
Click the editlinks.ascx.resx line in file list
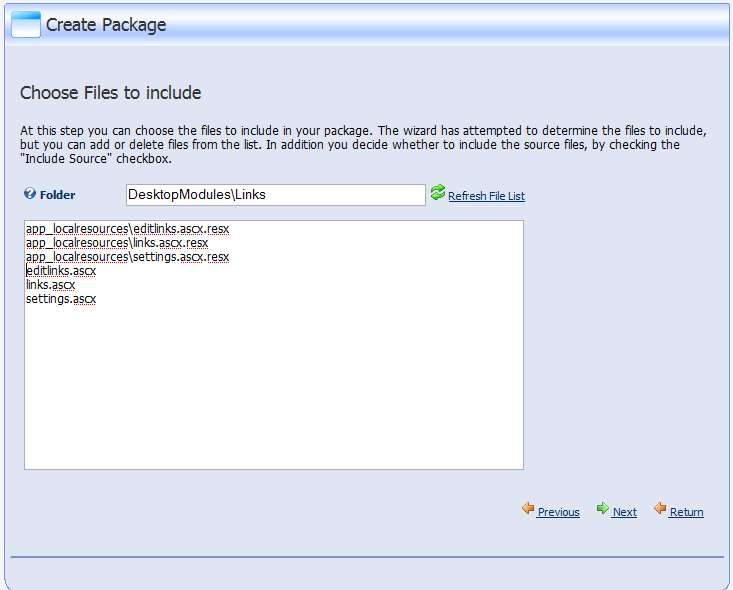[x=128, y=229]
